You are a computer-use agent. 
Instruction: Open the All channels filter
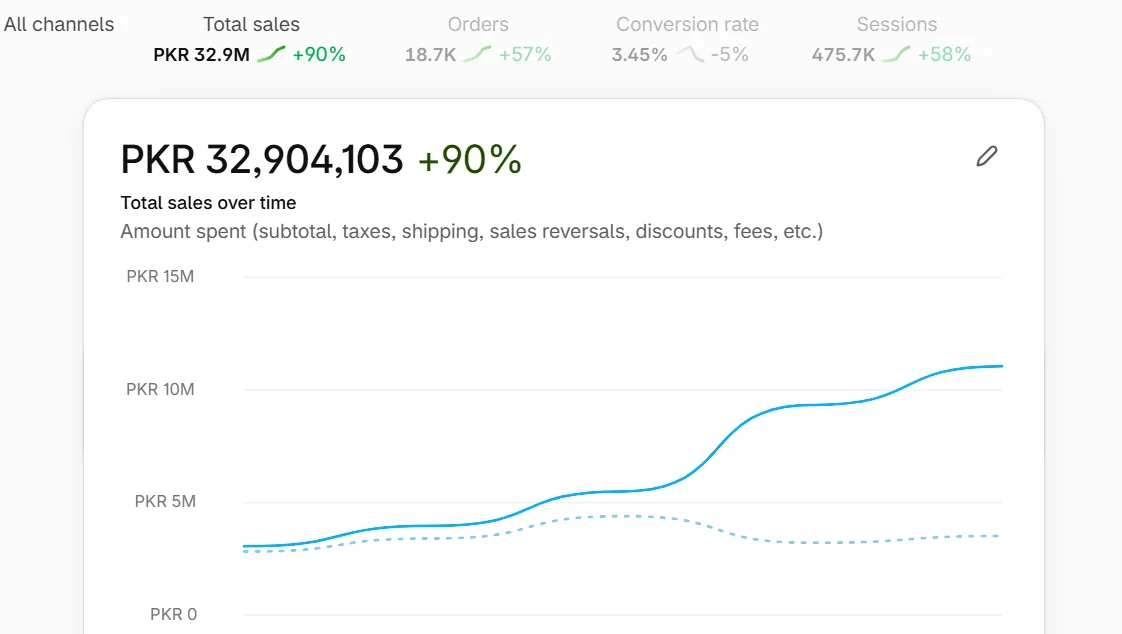(x=59, y=24)
